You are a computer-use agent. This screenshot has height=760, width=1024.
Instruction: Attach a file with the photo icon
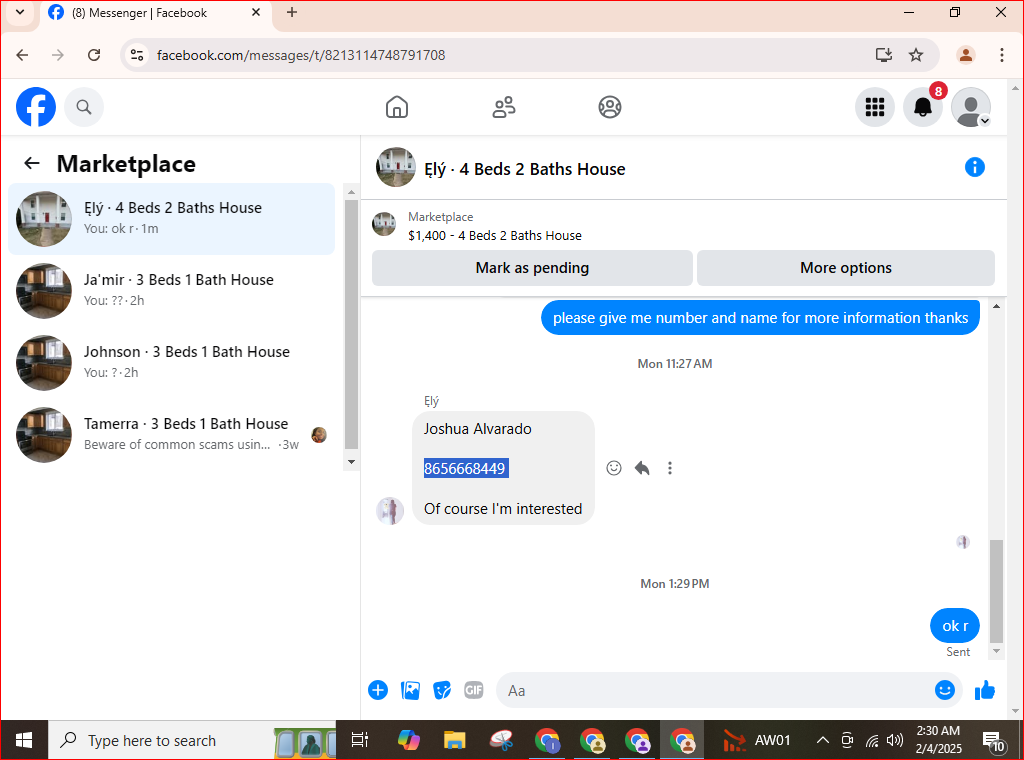(x=410, y=690)
